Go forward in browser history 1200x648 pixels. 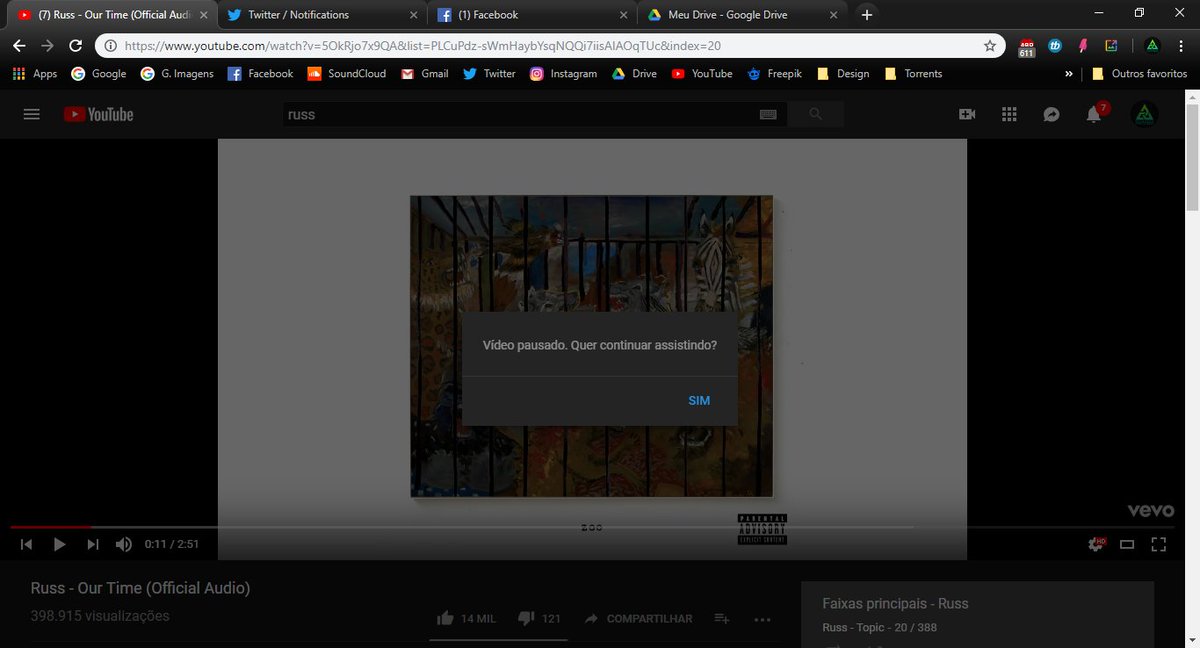point(48,46)
